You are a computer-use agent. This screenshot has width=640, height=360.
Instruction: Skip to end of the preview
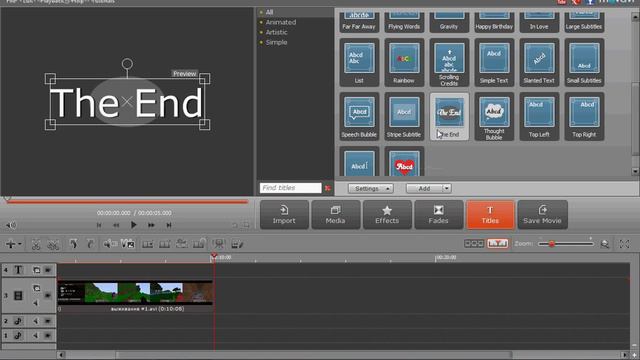tap(169, 225)
